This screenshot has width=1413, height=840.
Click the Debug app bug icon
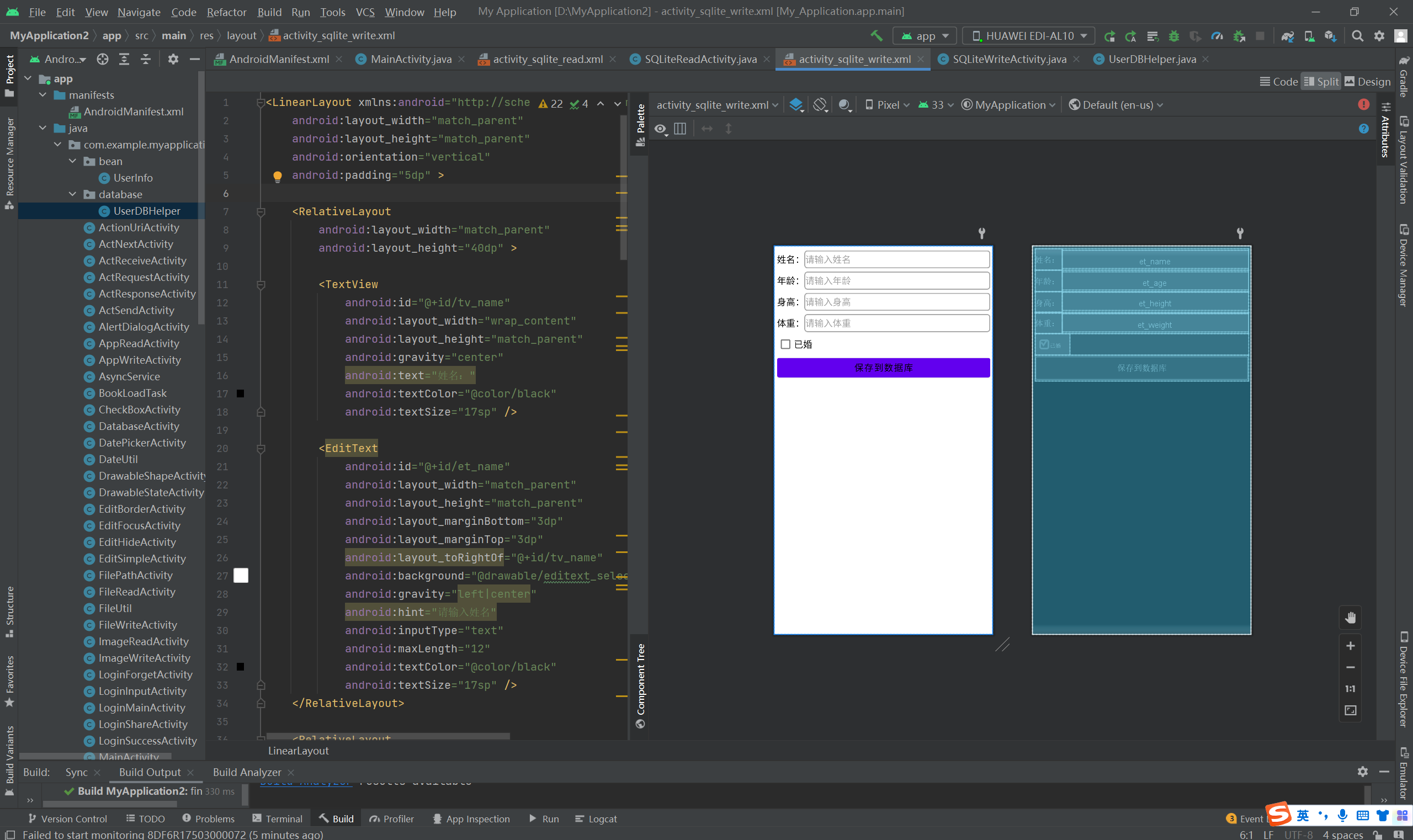(x=1174, y=36)
